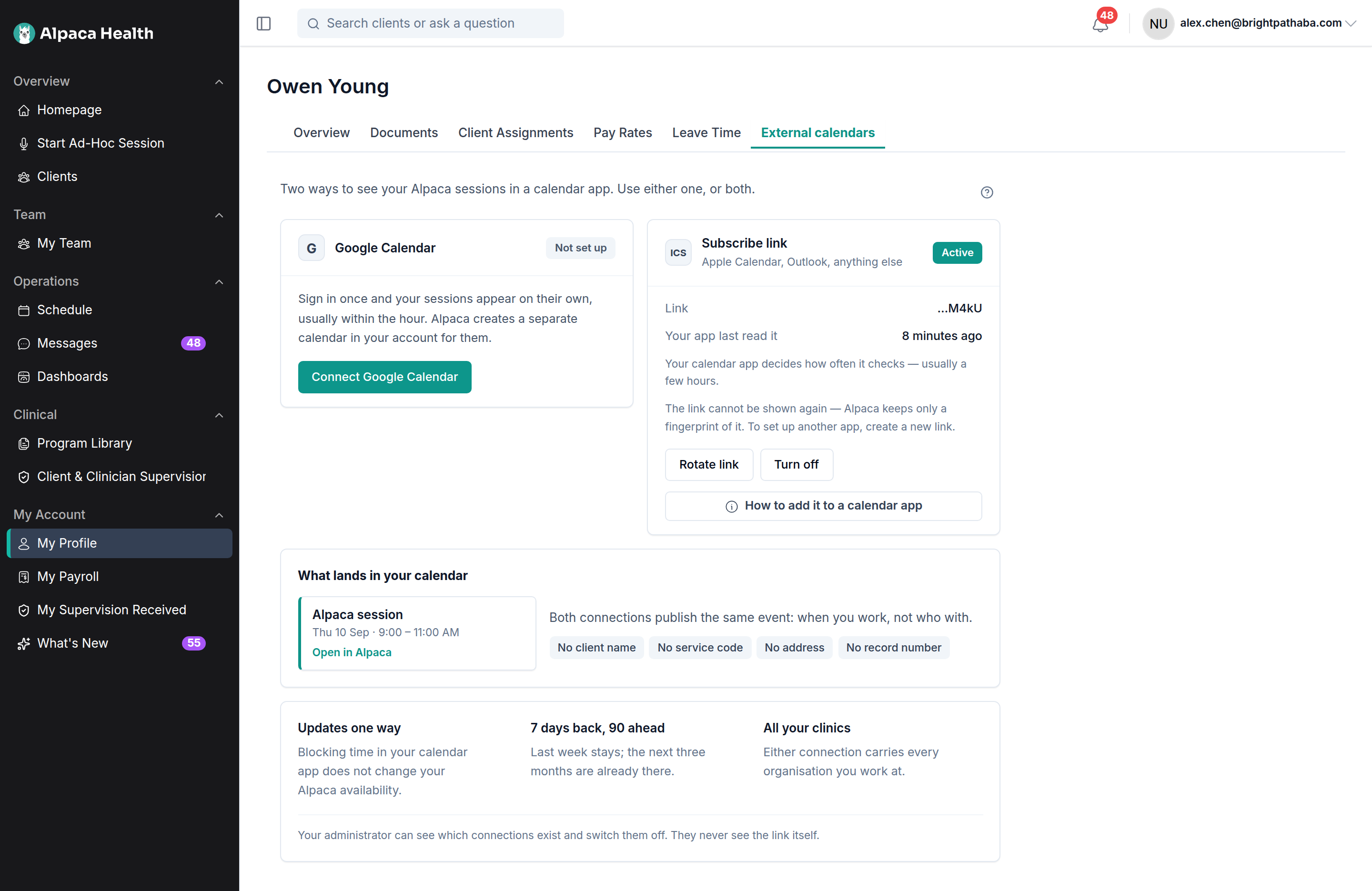
Task: Open the account email dropdown
Action: tap(1268, 23)
